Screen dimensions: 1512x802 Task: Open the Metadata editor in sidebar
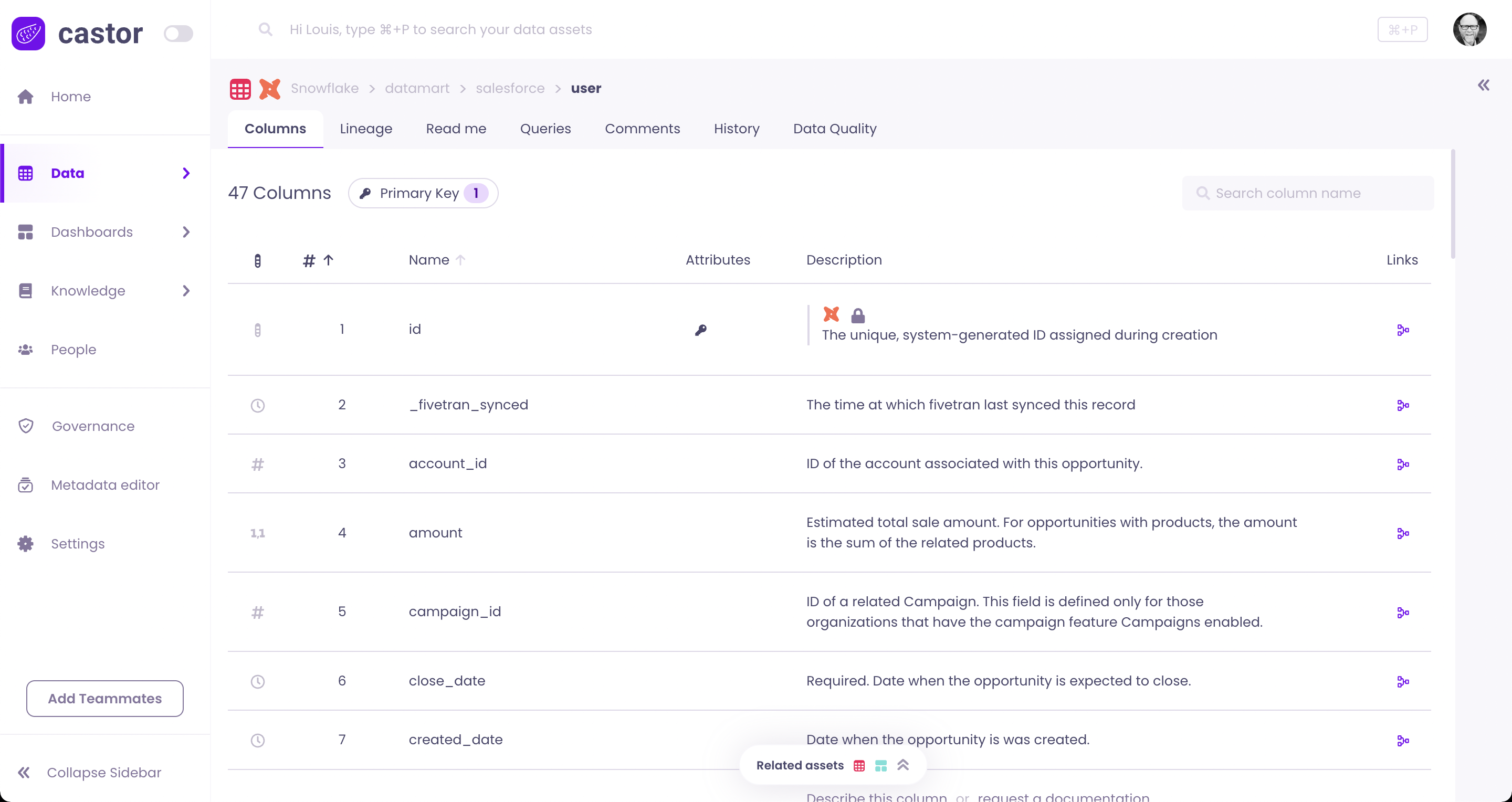pyautogui.click(x=104, y=485)
